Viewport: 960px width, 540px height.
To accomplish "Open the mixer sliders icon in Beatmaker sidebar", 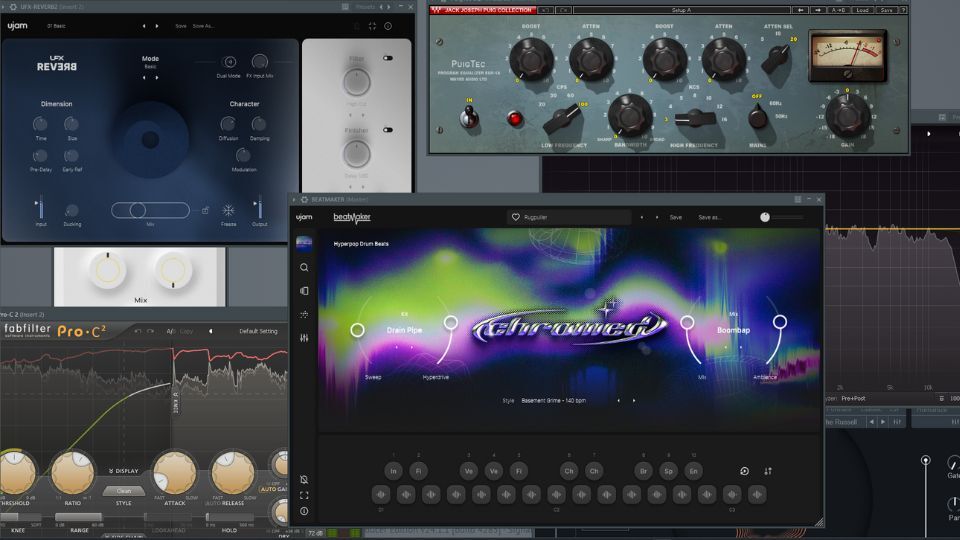I will [x=304, y=338].
